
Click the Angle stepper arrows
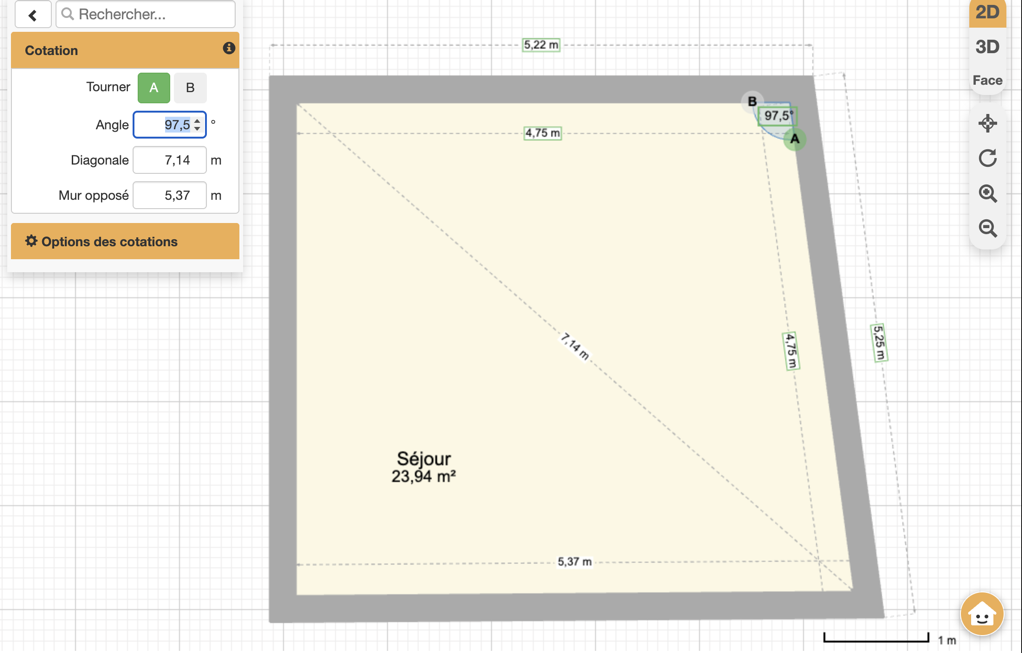197,124
